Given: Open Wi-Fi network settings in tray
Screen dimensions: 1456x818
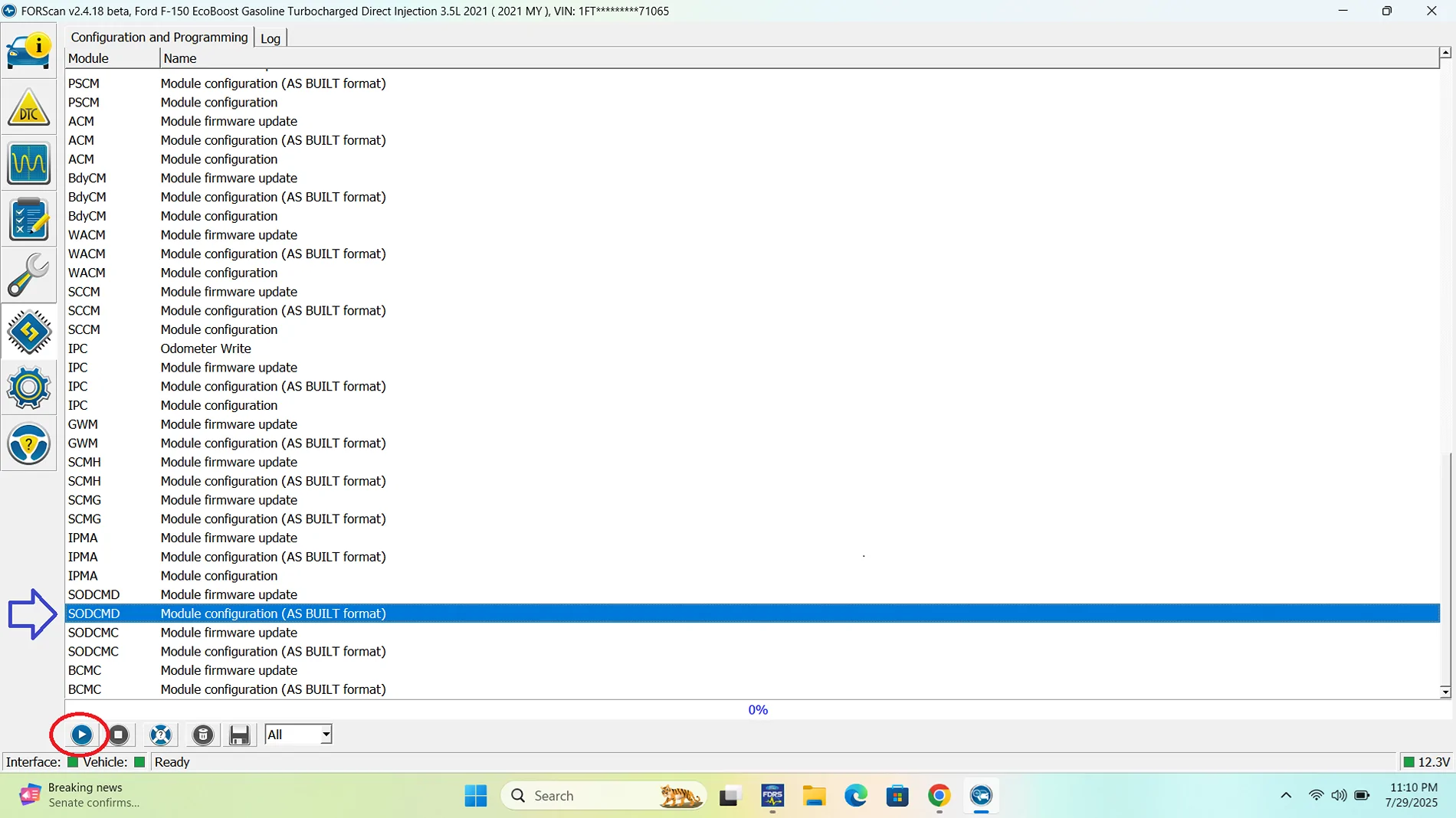Looking at the screenshot, I should click(x=1317, y=796).
